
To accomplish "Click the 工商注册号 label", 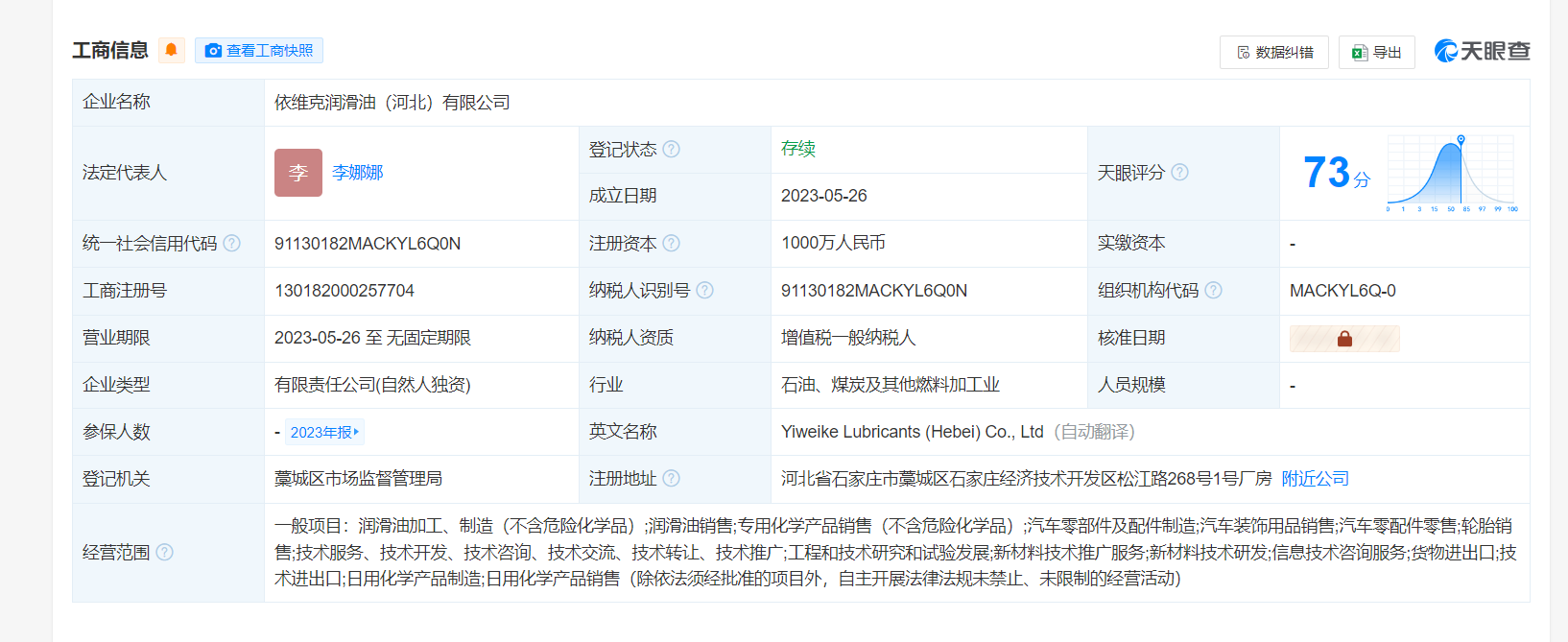I will [x=125, y=291].
